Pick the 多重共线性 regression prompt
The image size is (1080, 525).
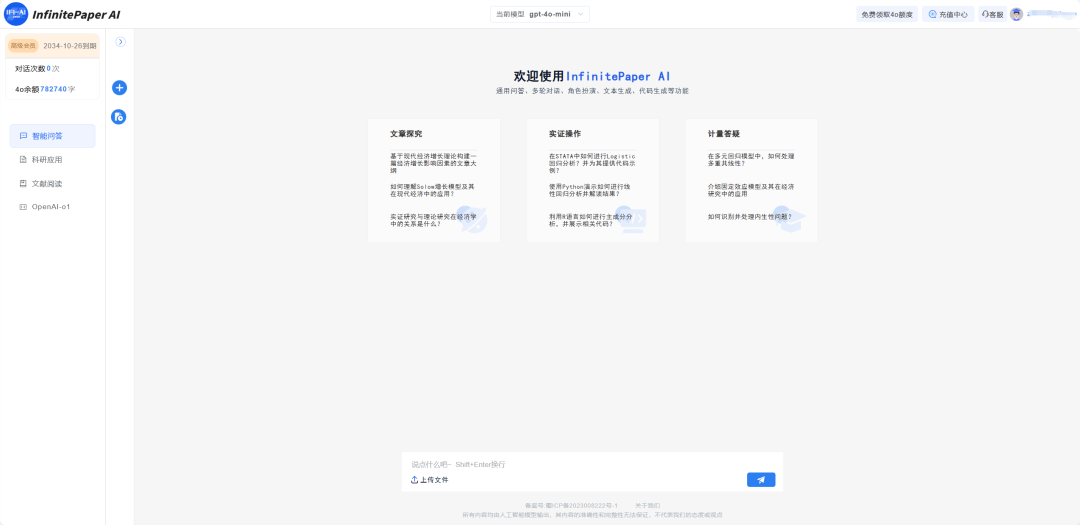tap(751, 160)
